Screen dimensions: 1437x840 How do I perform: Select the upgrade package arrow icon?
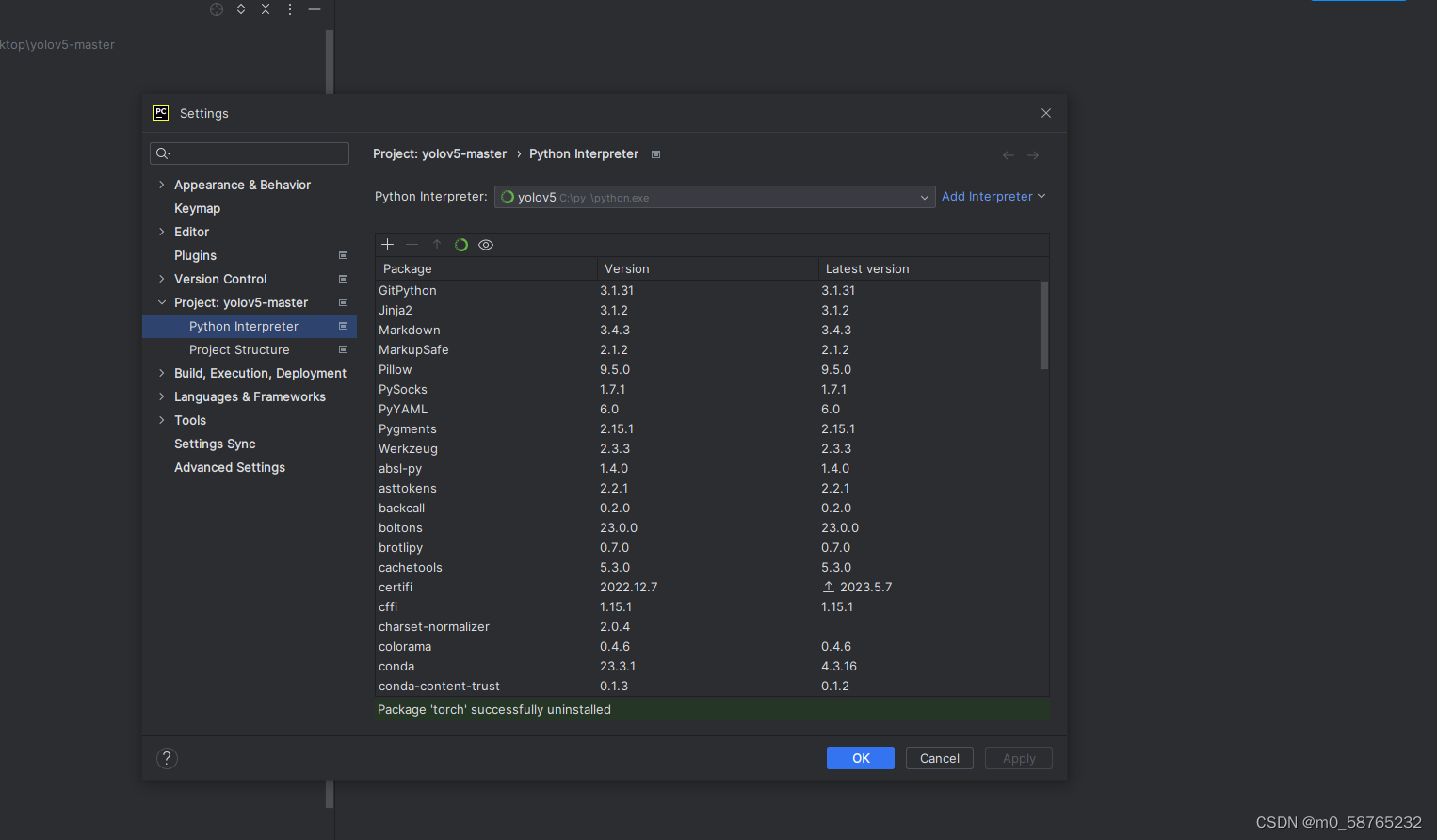437,244
